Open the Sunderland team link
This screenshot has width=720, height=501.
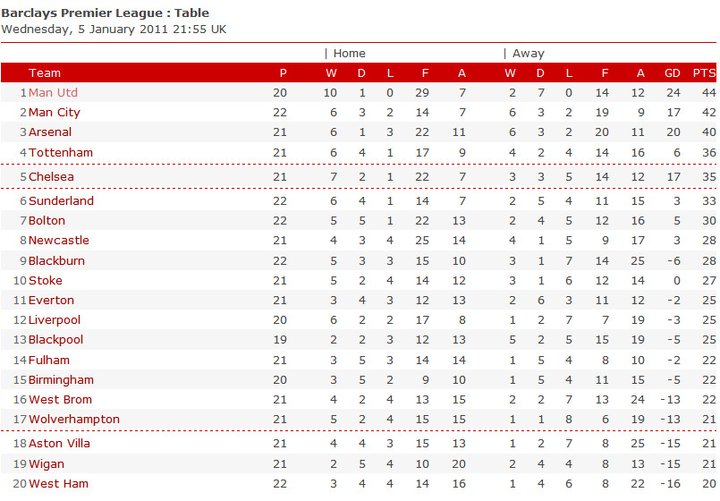[x=61, y=201]
